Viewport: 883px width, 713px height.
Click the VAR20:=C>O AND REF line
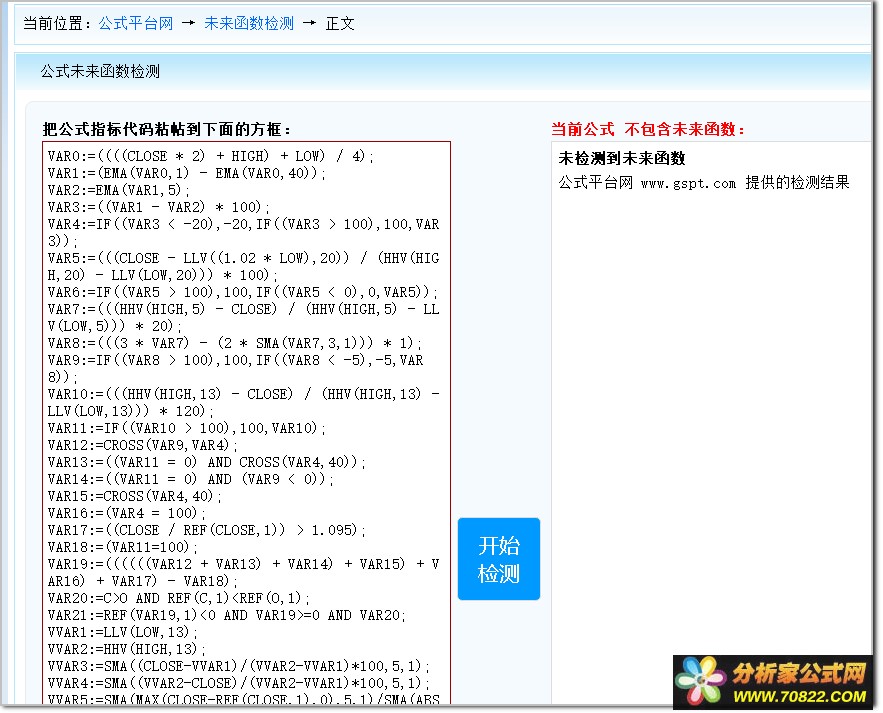coord(179,598)
